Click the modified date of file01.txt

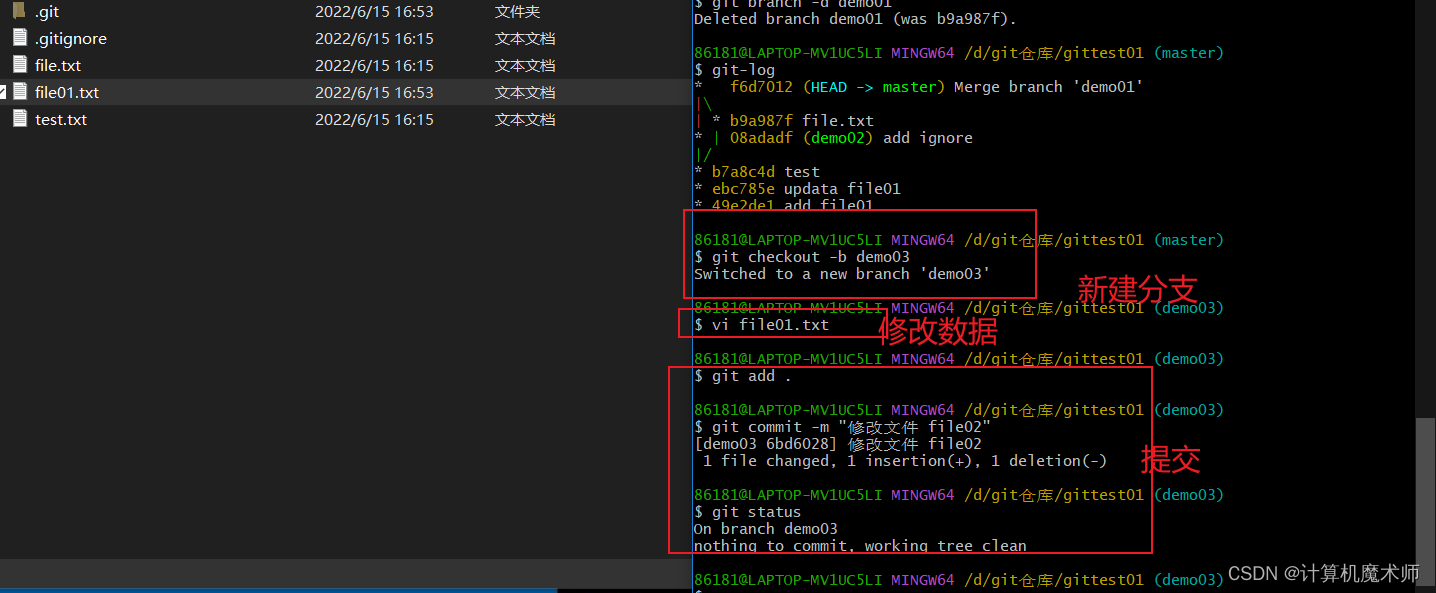click(x=374, y=93)
